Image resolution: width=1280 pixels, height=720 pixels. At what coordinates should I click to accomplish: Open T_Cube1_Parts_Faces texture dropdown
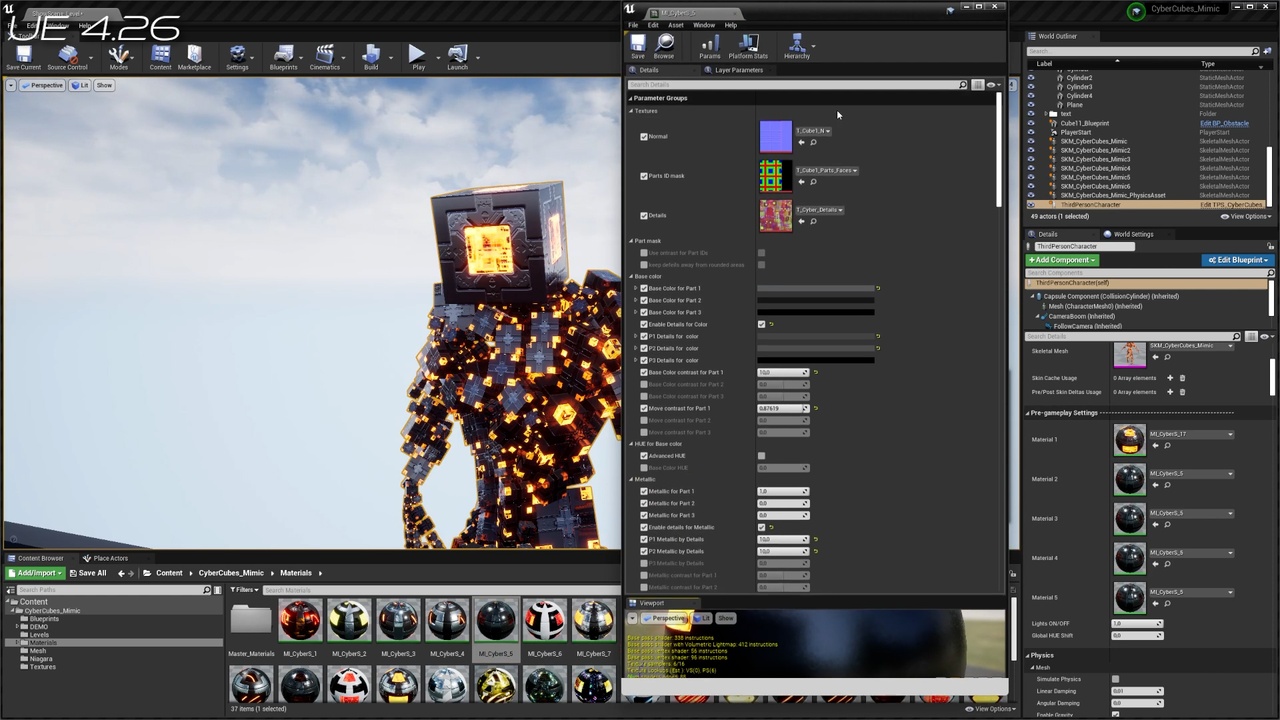(x=826, y=171)
